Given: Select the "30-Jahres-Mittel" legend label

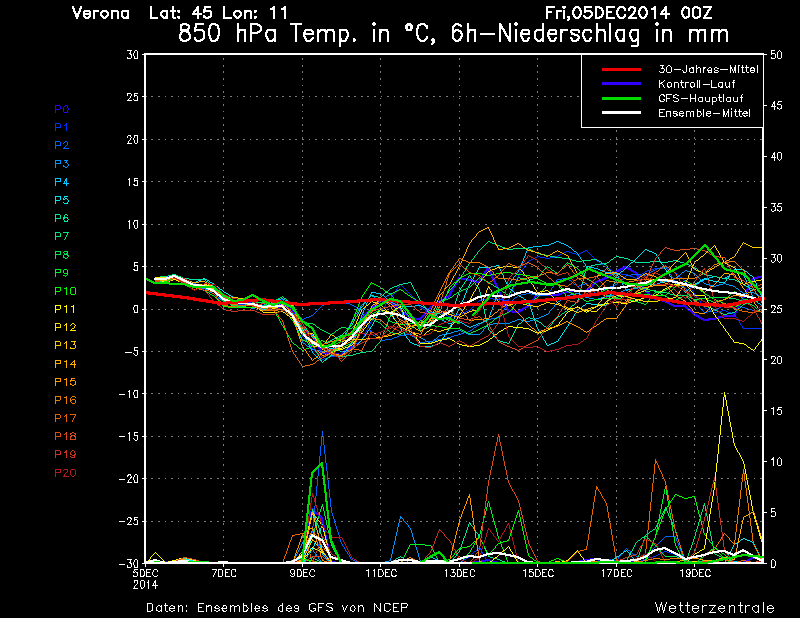Looking at the screenshot, I should pyautogui.click(x=708, y=69).
